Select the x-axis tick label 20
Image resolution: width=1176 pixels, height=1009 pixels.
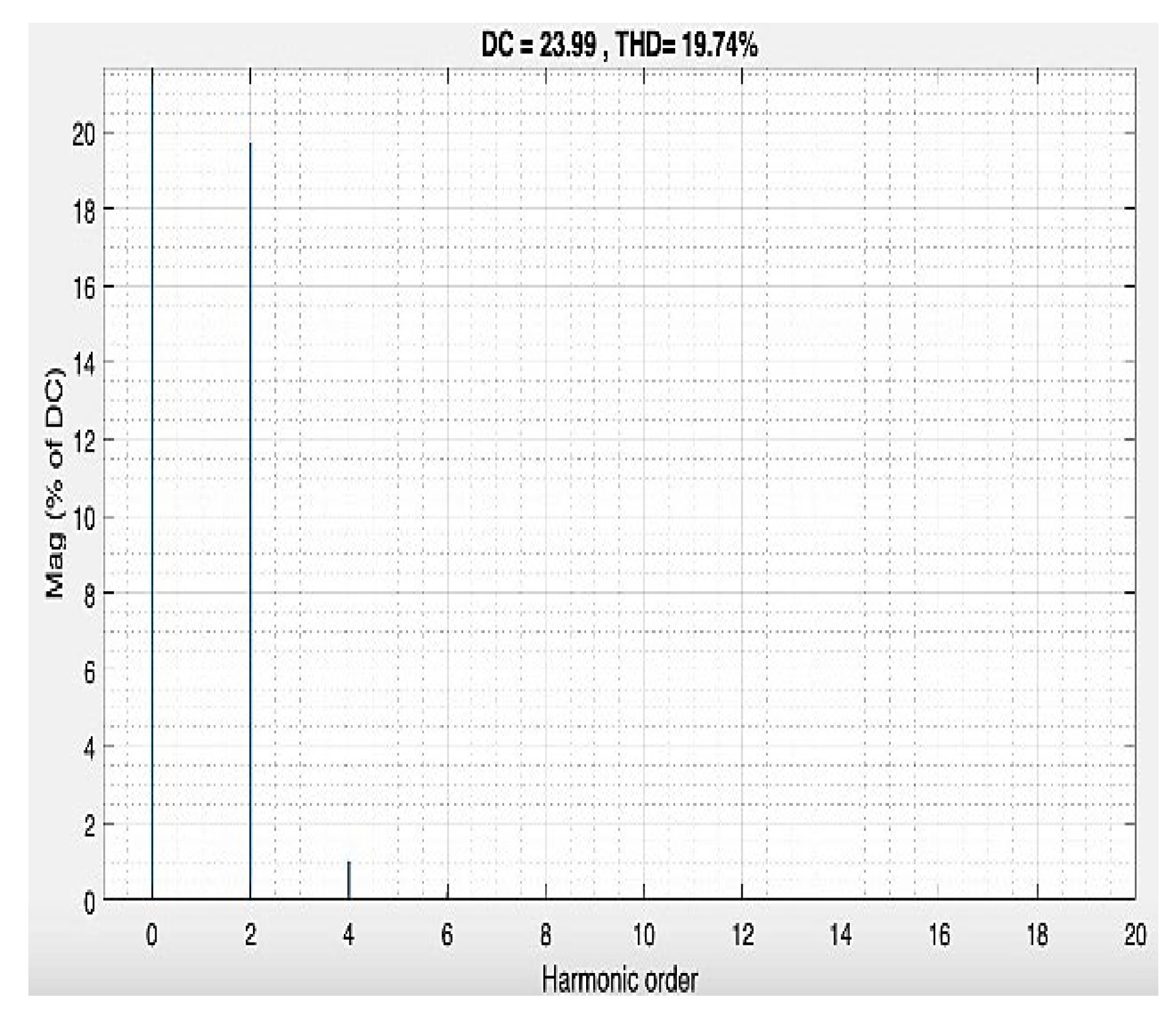coord(1134,935)
